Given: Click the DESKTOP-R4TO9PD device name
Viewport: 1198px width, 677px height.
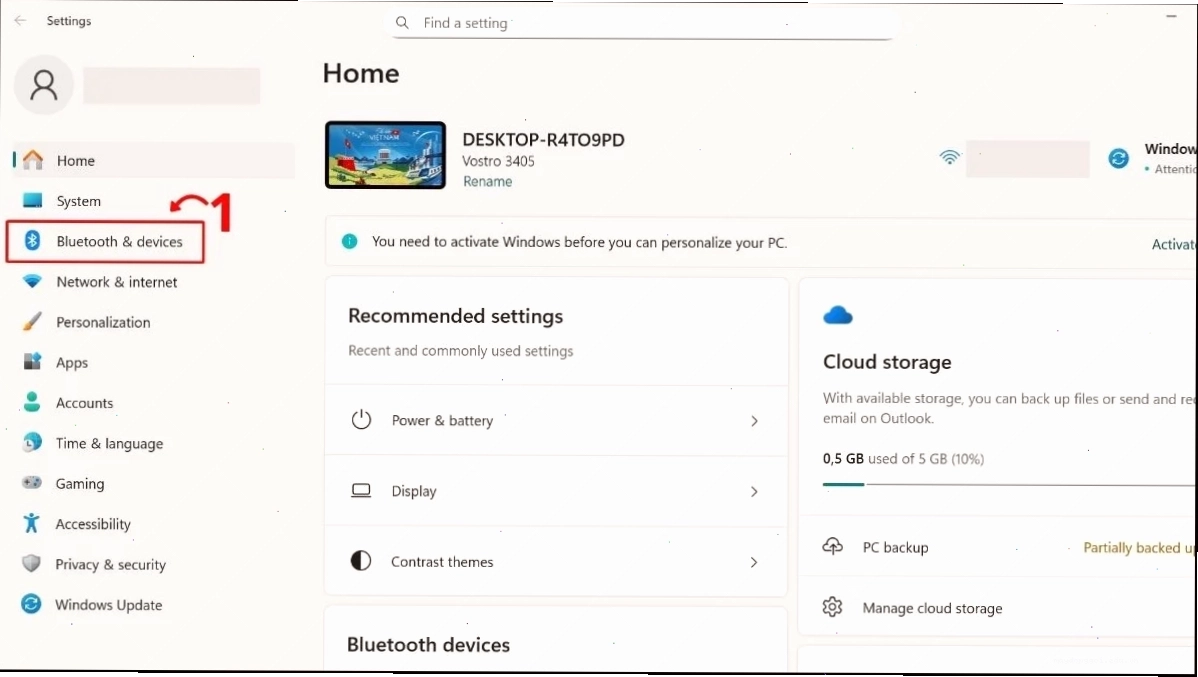Looking at the screenshot, I should [543, 140].
